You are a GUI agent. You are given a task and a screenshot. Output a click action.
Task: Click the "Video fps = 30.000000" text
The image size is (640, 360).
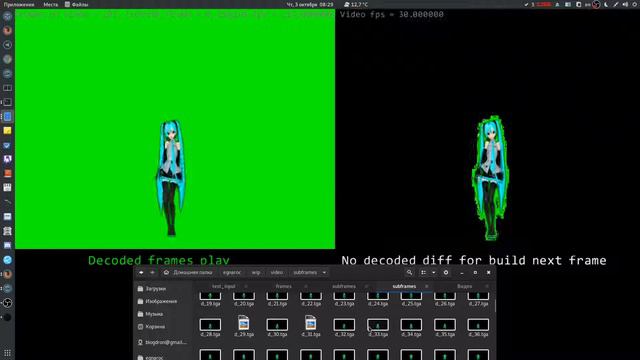tap(392, 14)
